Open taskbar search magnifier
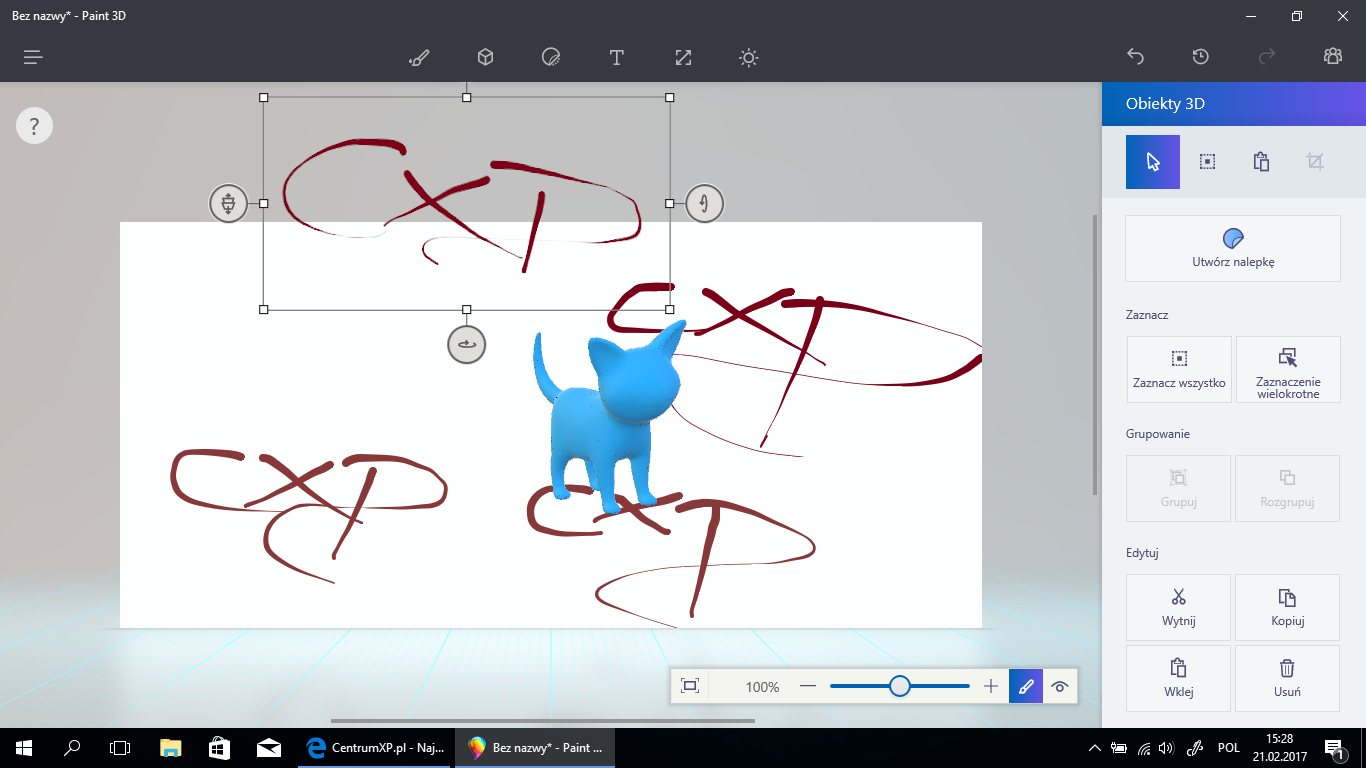The width and height of the screenshot is (1366, 768). (72, 747)
